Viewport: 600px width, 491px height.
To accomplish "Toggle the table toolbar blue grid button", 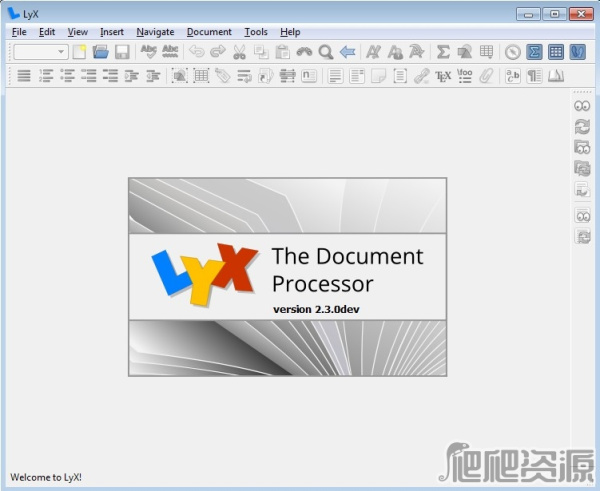I will (x=556, y=52).
